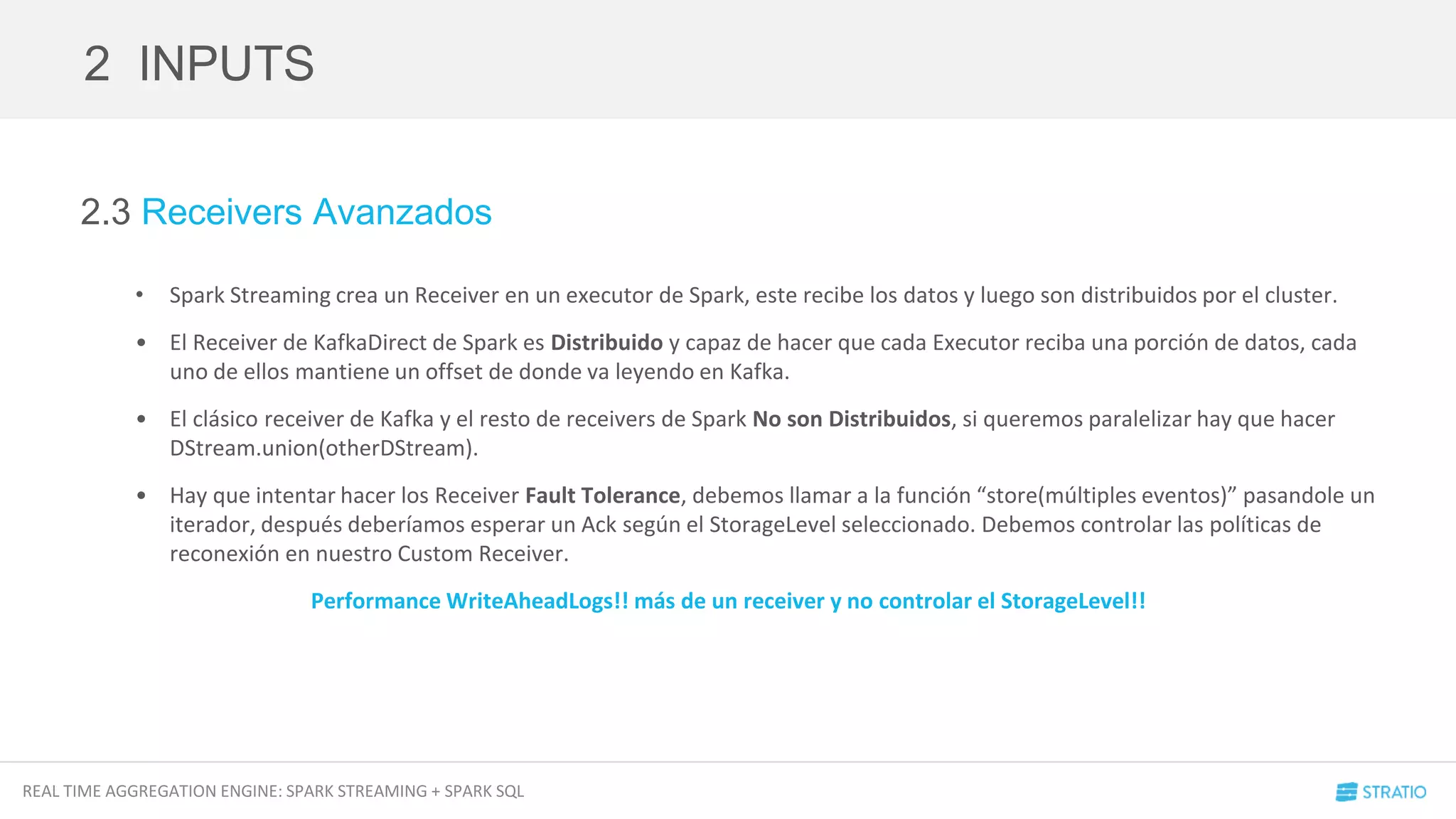
Task: Click the footer "REAL TIME AGGREGATION ENGINE" text
Action: [273, 791]
